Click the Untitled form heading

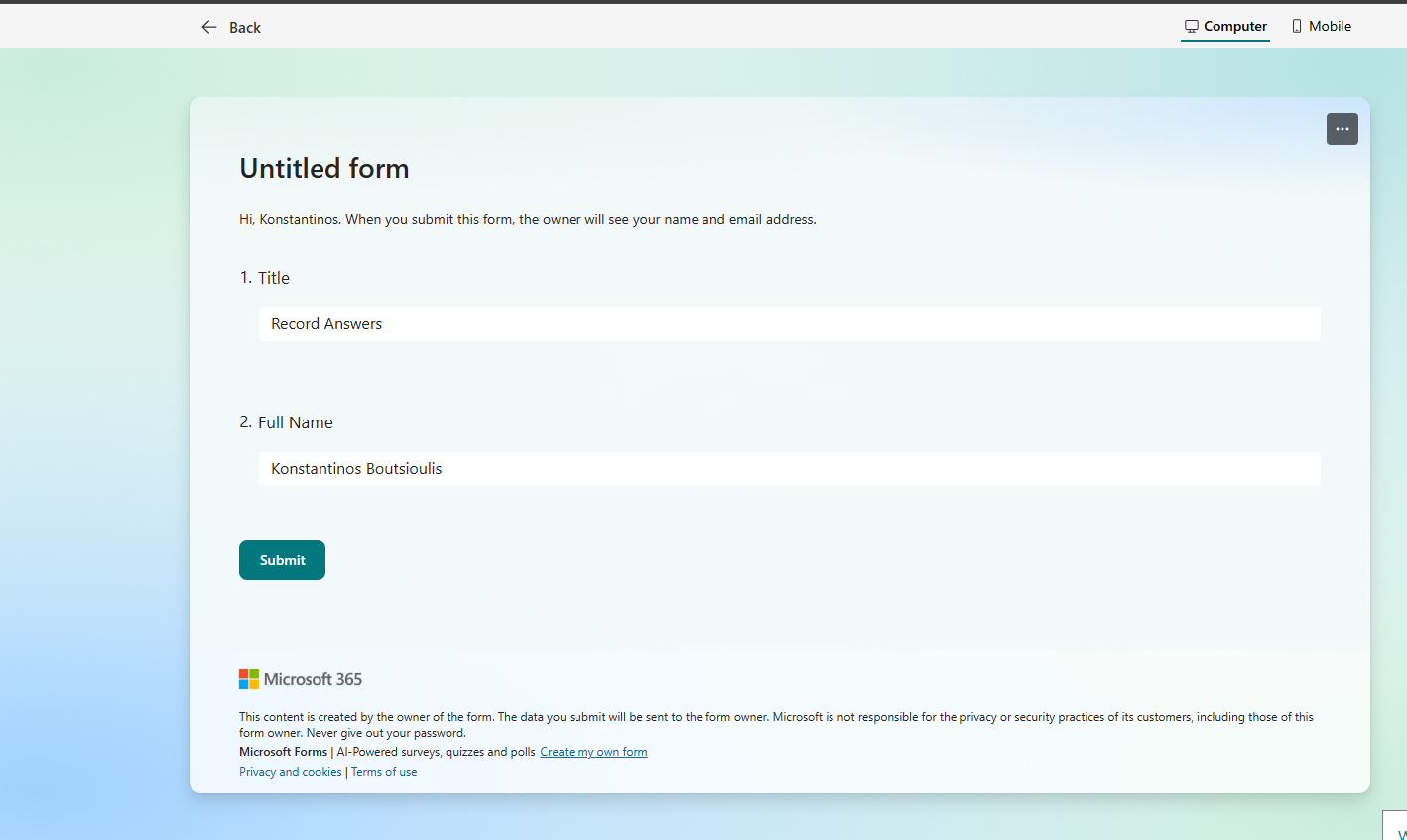pyautogui.click(x=323, y=169)
